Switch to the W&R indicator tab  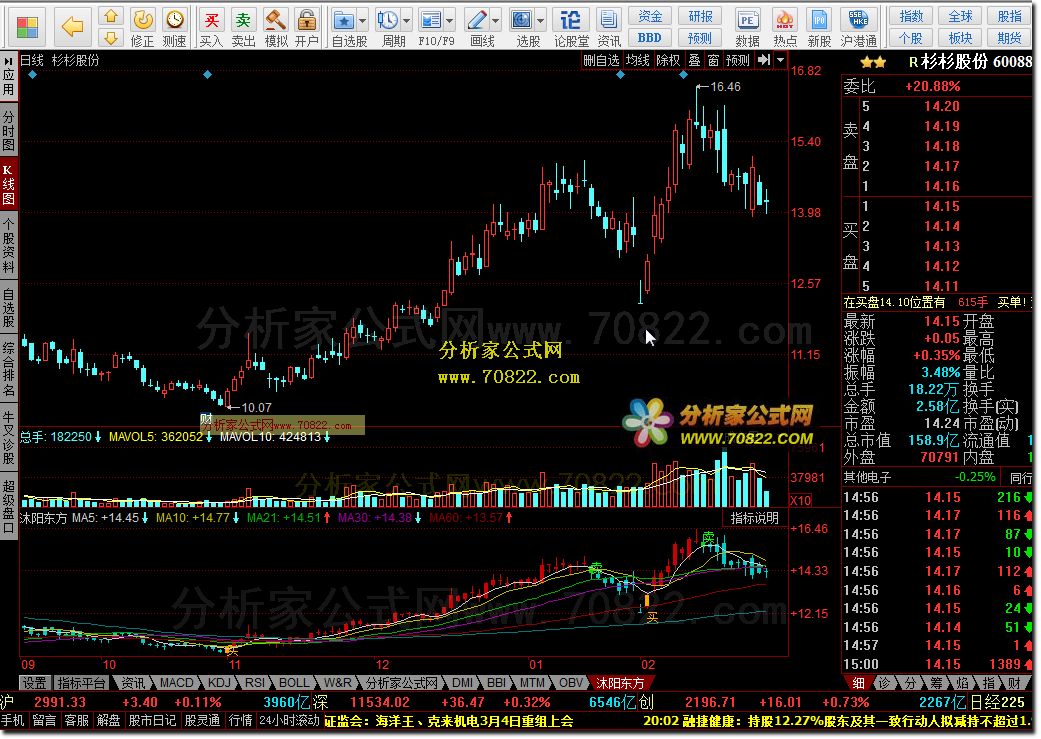(337, 683)
